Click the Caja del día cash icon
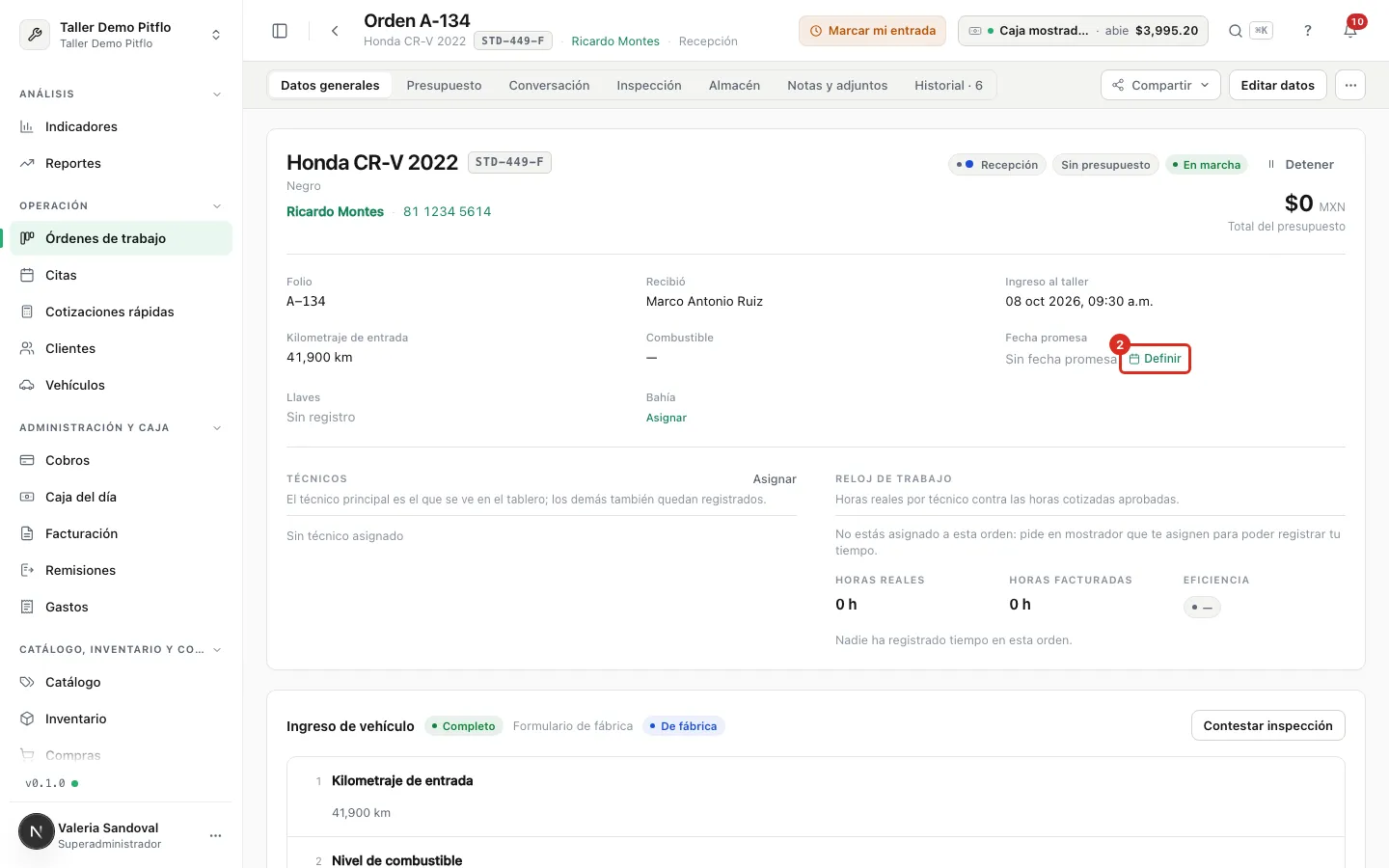 27,497
